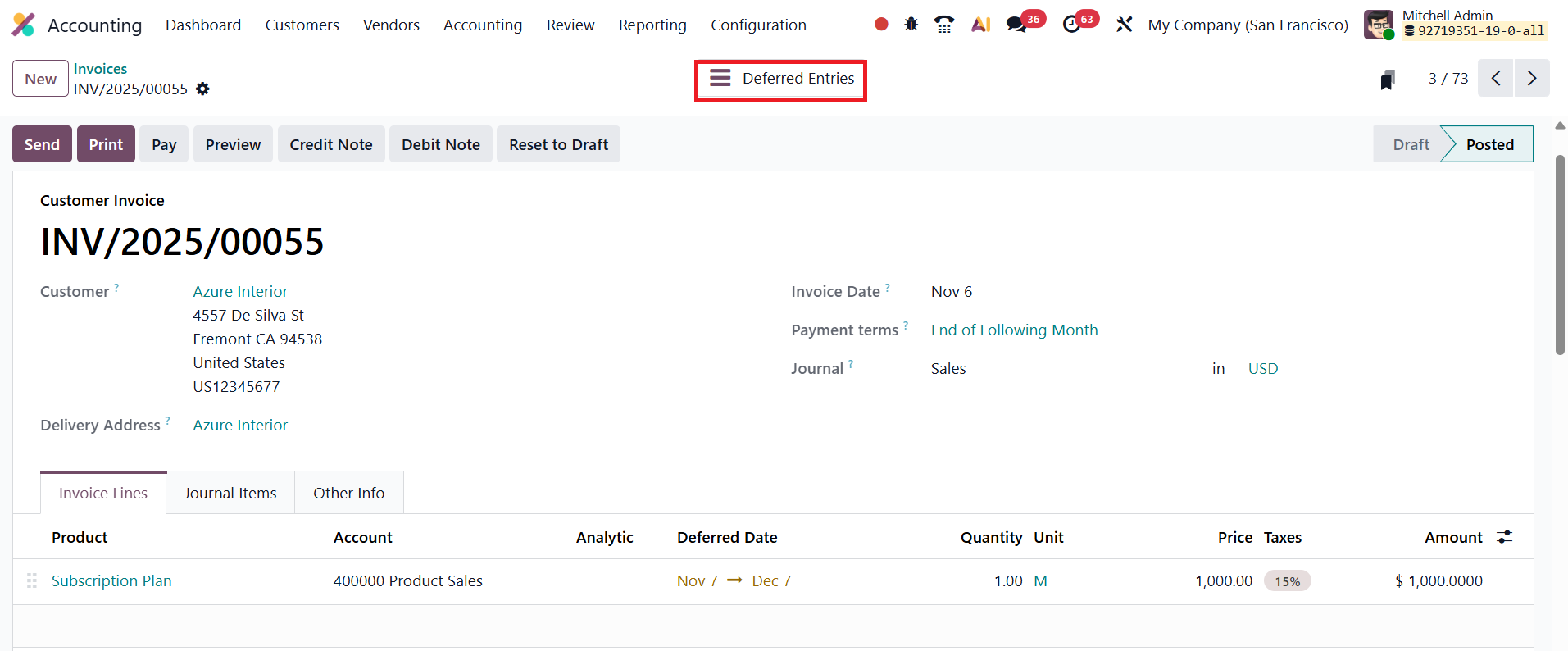The width and height of the screenshot is (1568, 651).
Task: Toggle optional columns settings in table header
Action: (1504, 537)
